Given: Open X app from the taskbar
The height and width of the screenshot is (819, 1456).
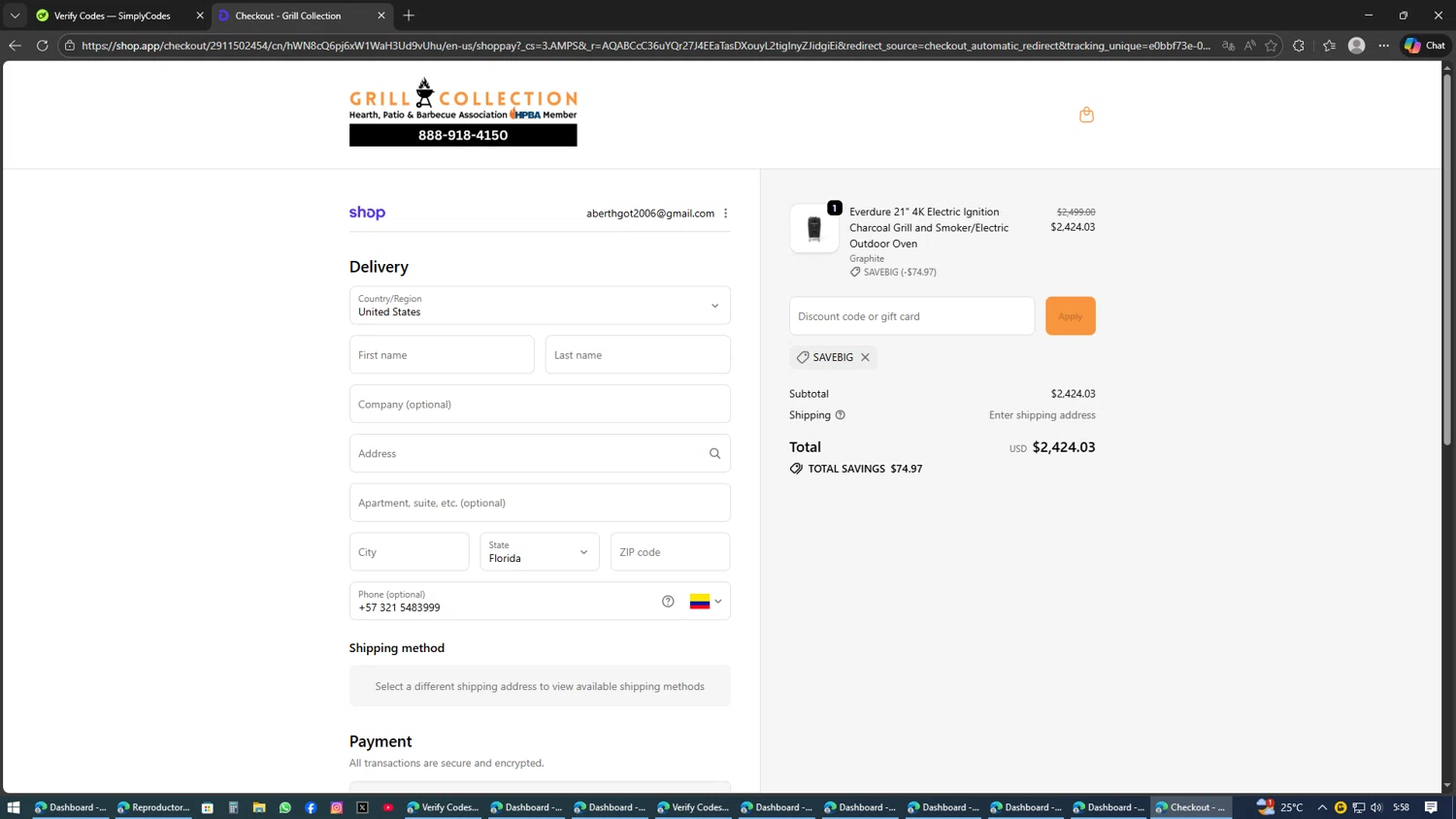Looking at the screenshot, I should pyautogui.click(x=362, y=807).
